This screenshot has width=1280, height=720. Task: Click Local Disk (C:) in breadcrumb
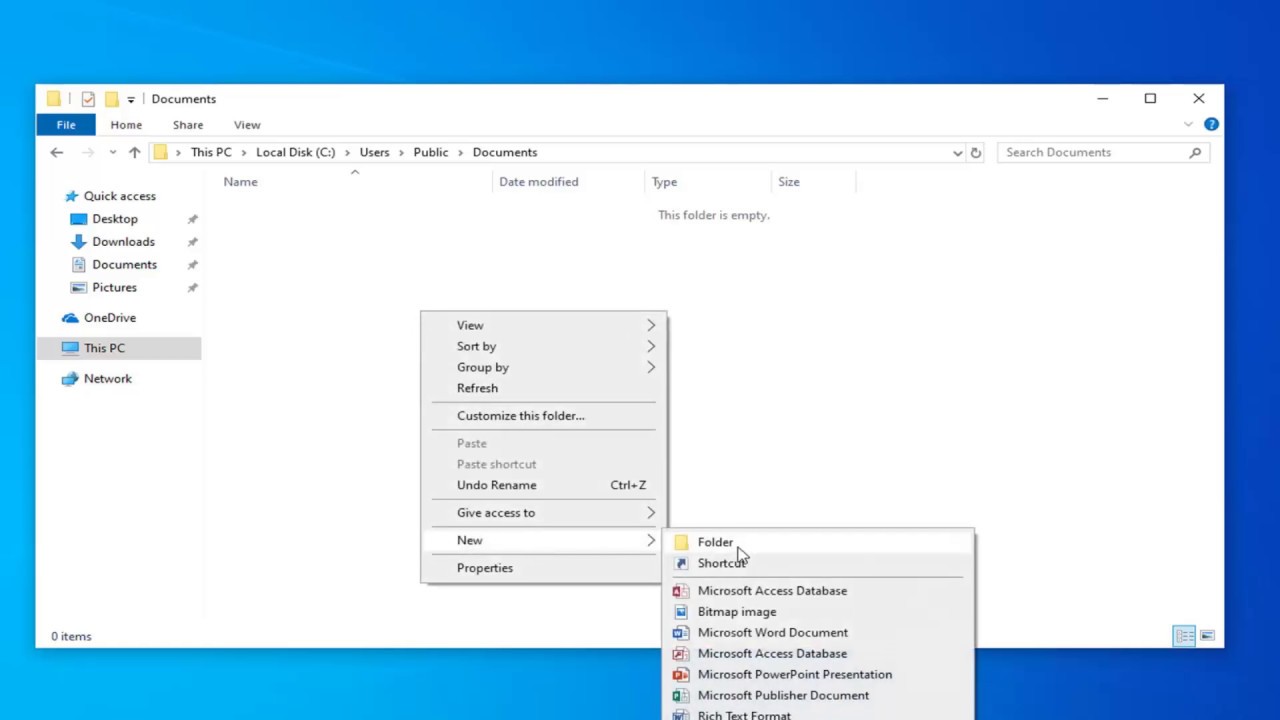(x=296, y=152)
